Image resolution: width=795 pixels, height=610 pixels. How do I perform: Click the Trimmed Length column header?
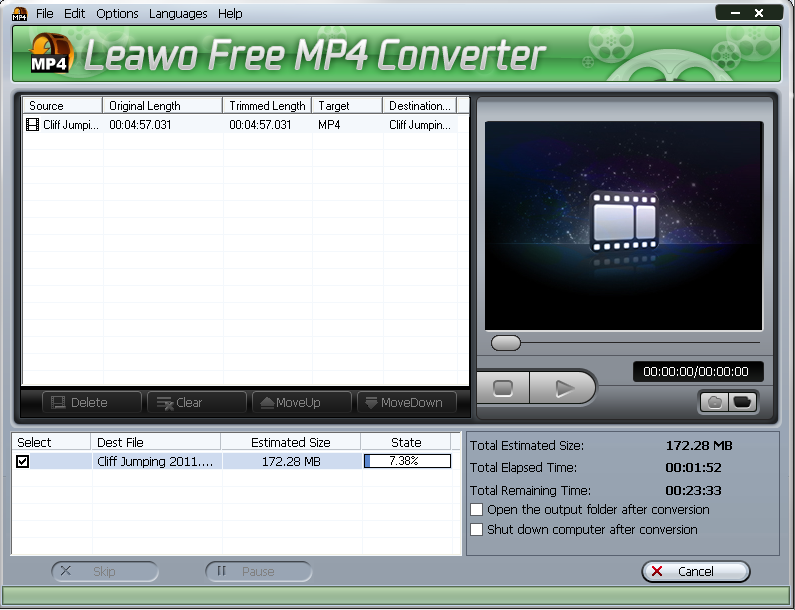267,105
